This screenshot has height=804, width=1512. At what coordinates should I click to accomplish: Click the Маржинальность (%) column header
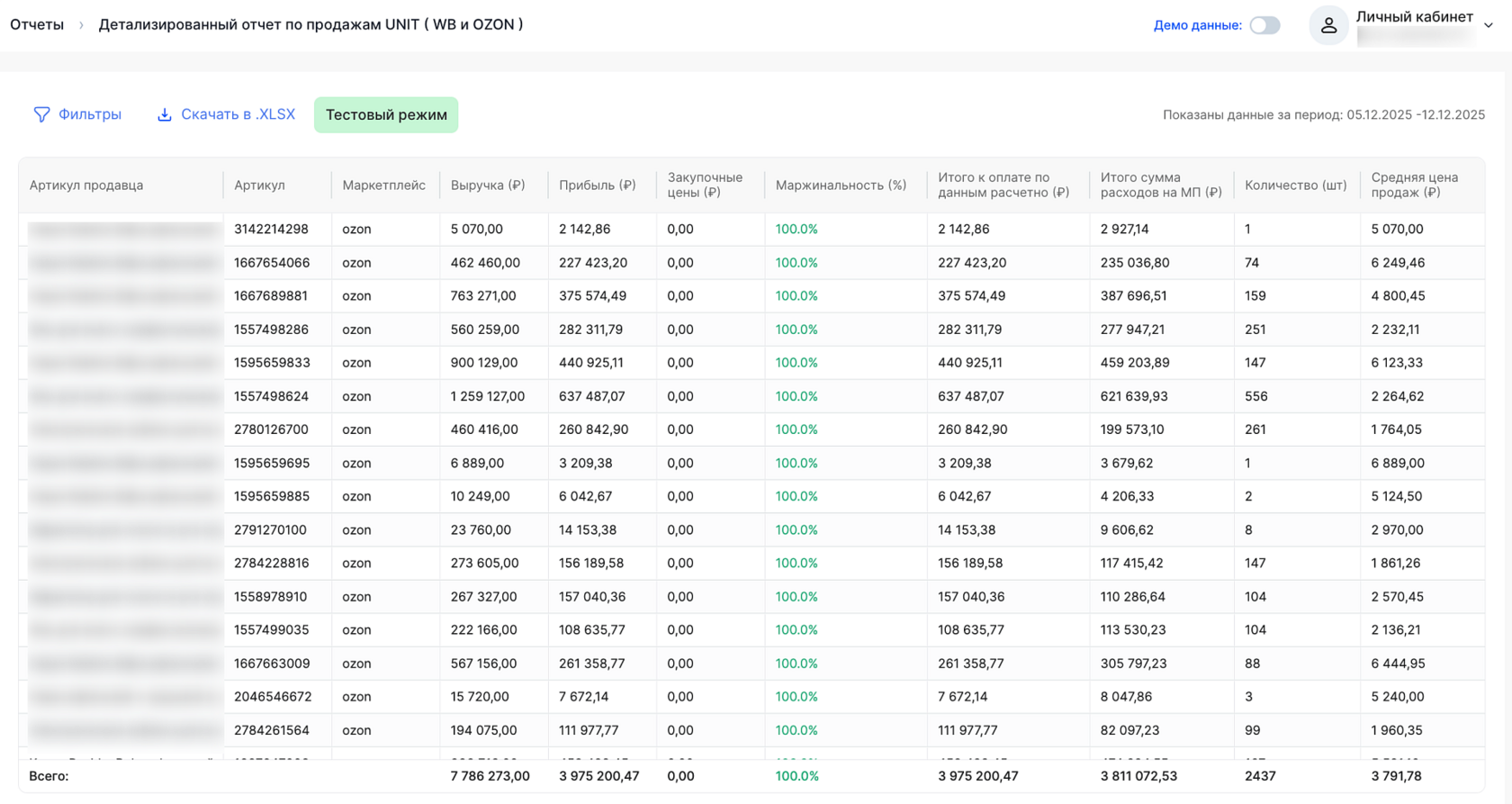click(x=841, y=185)
